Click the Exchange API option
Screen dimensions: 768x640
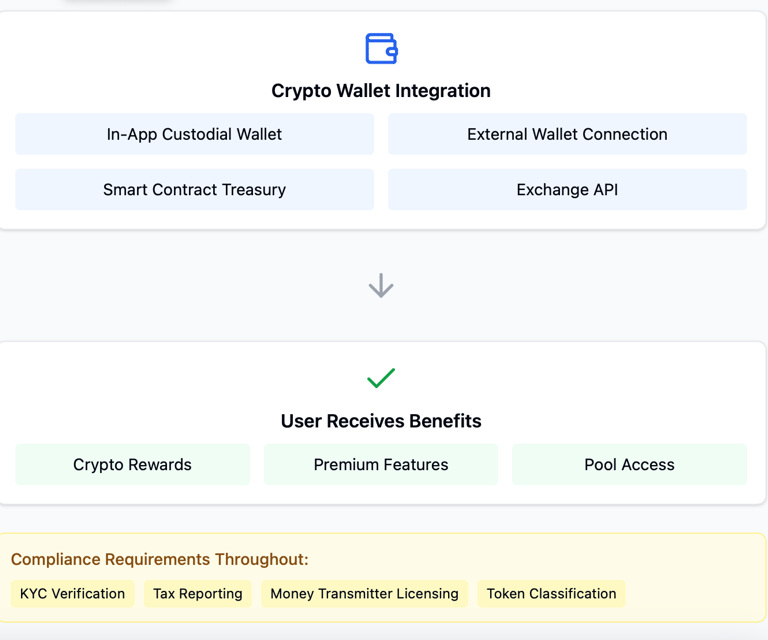coord(567,190)
